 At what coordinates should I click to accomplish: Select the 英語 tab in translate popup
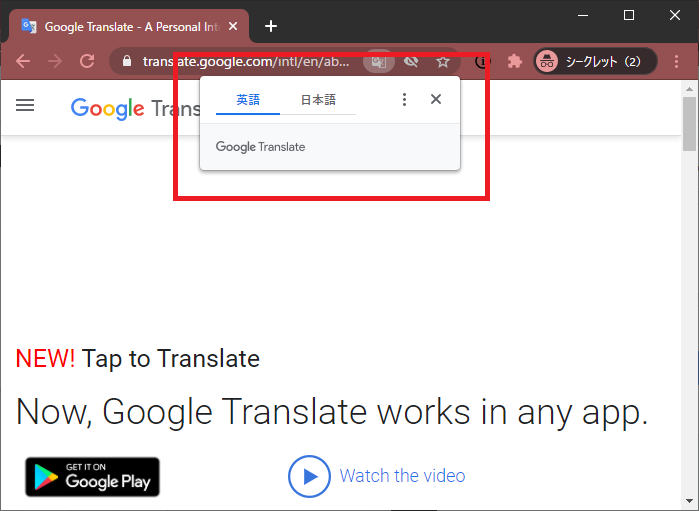248,100
